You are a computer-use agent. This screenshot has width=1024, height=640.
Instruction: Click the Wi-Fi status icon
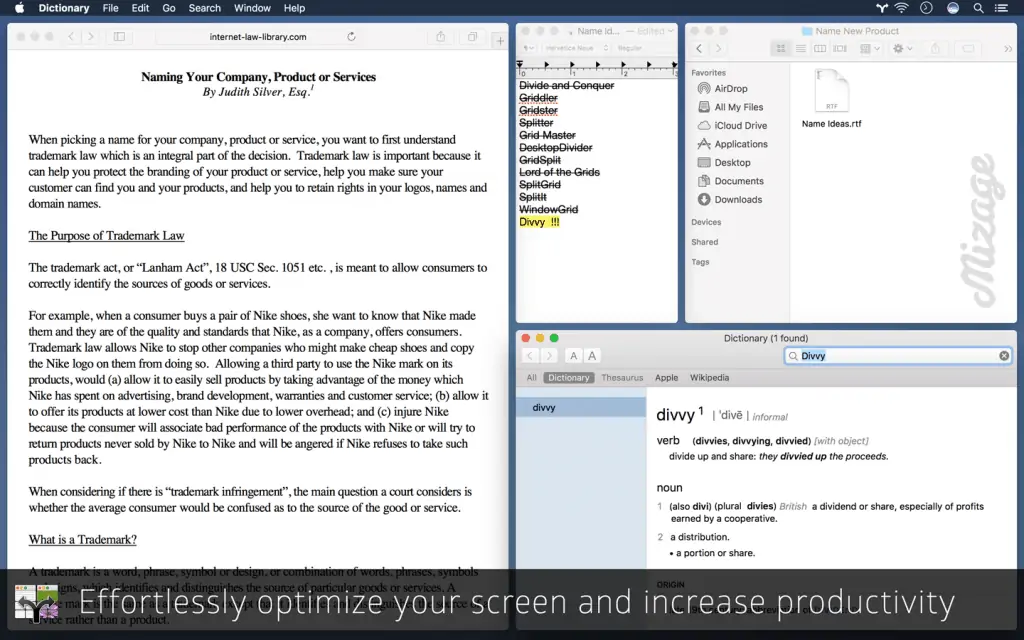pos(901,8)
